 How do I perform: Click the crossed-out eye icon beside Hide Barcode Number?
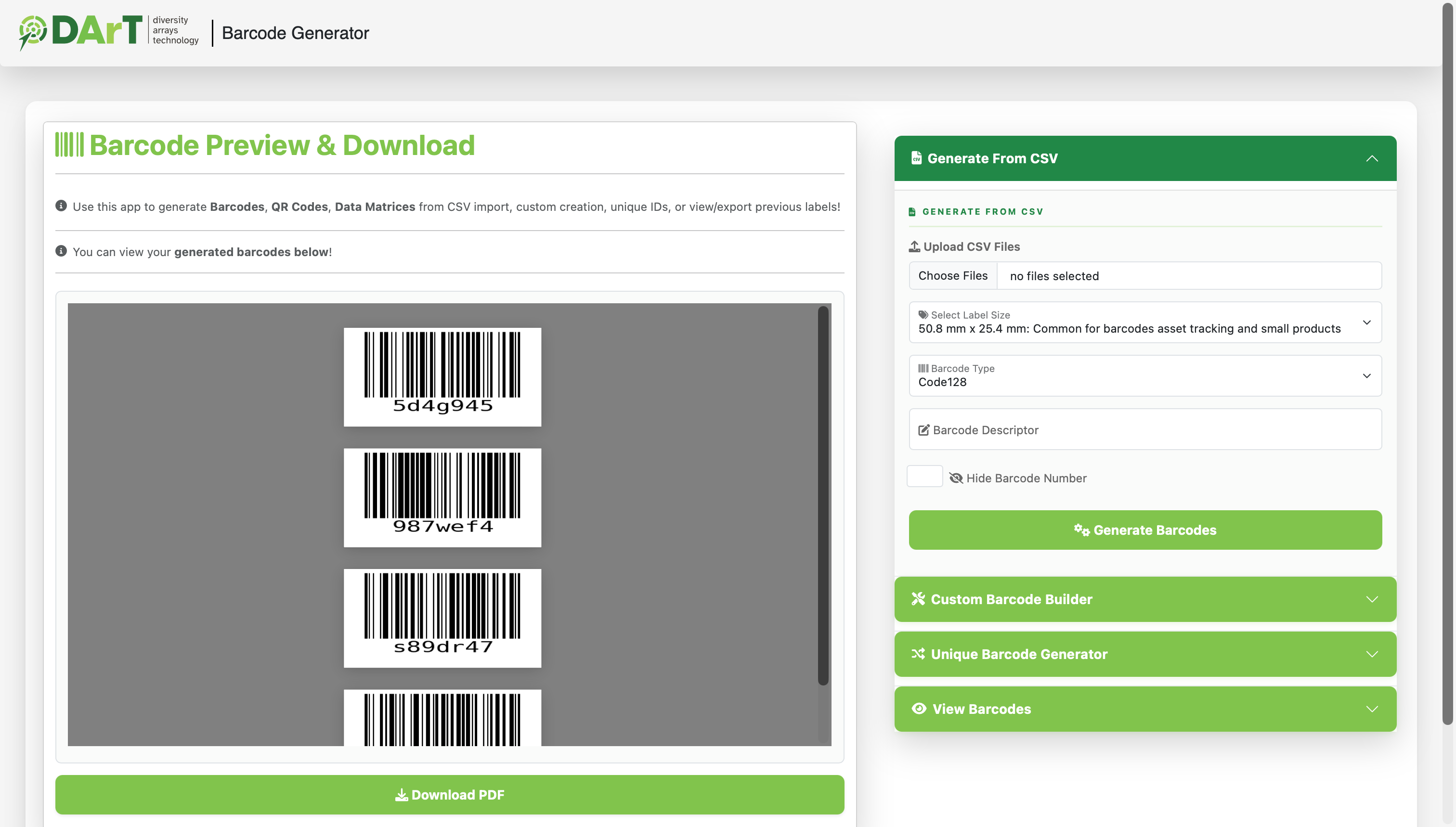pos(956,478)
